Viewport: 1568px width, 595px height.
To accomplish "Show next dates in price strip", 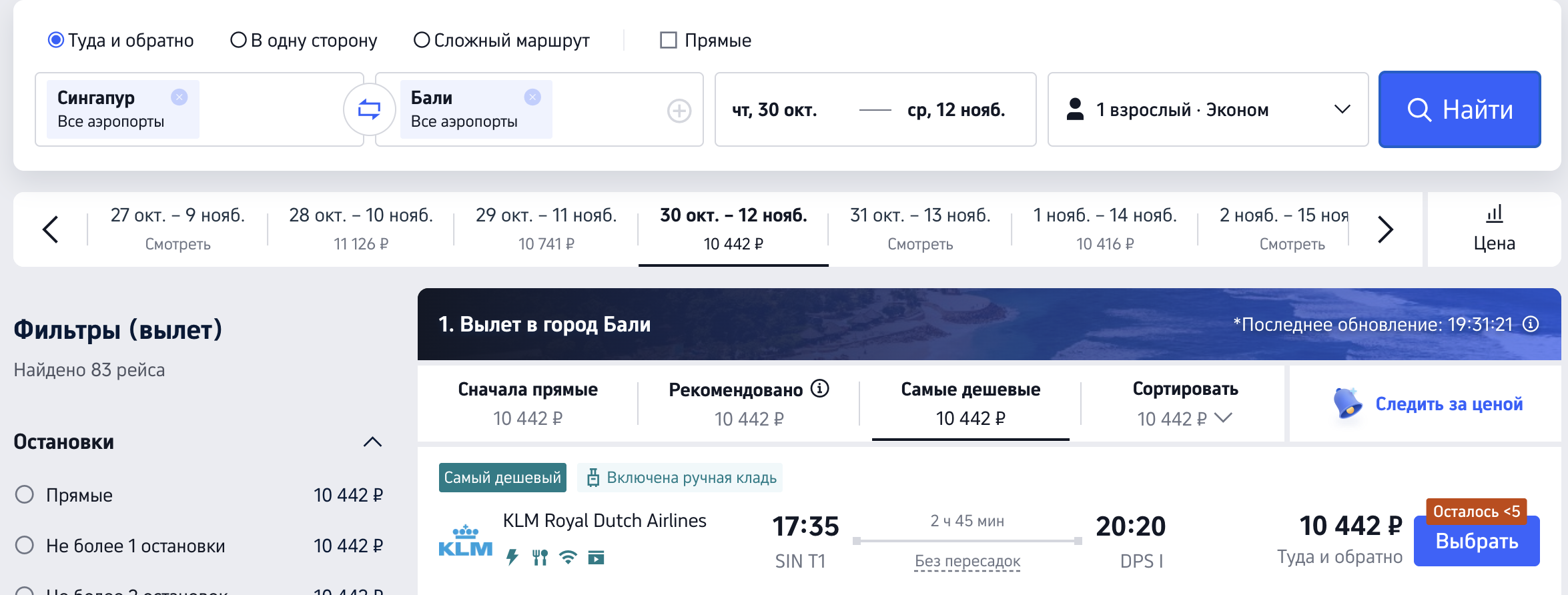I will 1385,229.
